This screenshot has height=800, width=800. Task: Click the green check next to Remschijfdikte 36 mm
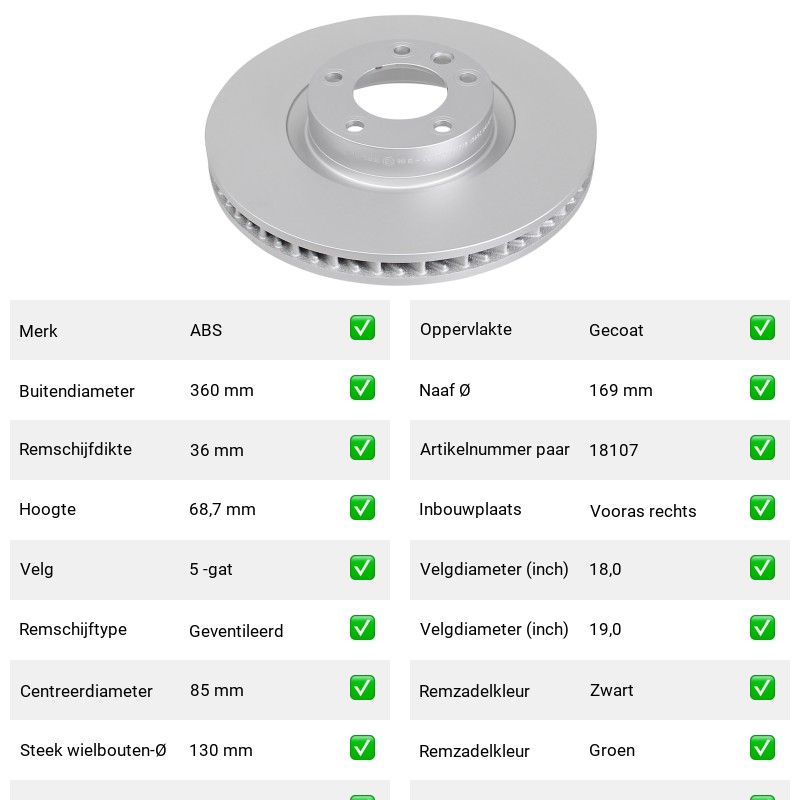click(x=362, y=447)
